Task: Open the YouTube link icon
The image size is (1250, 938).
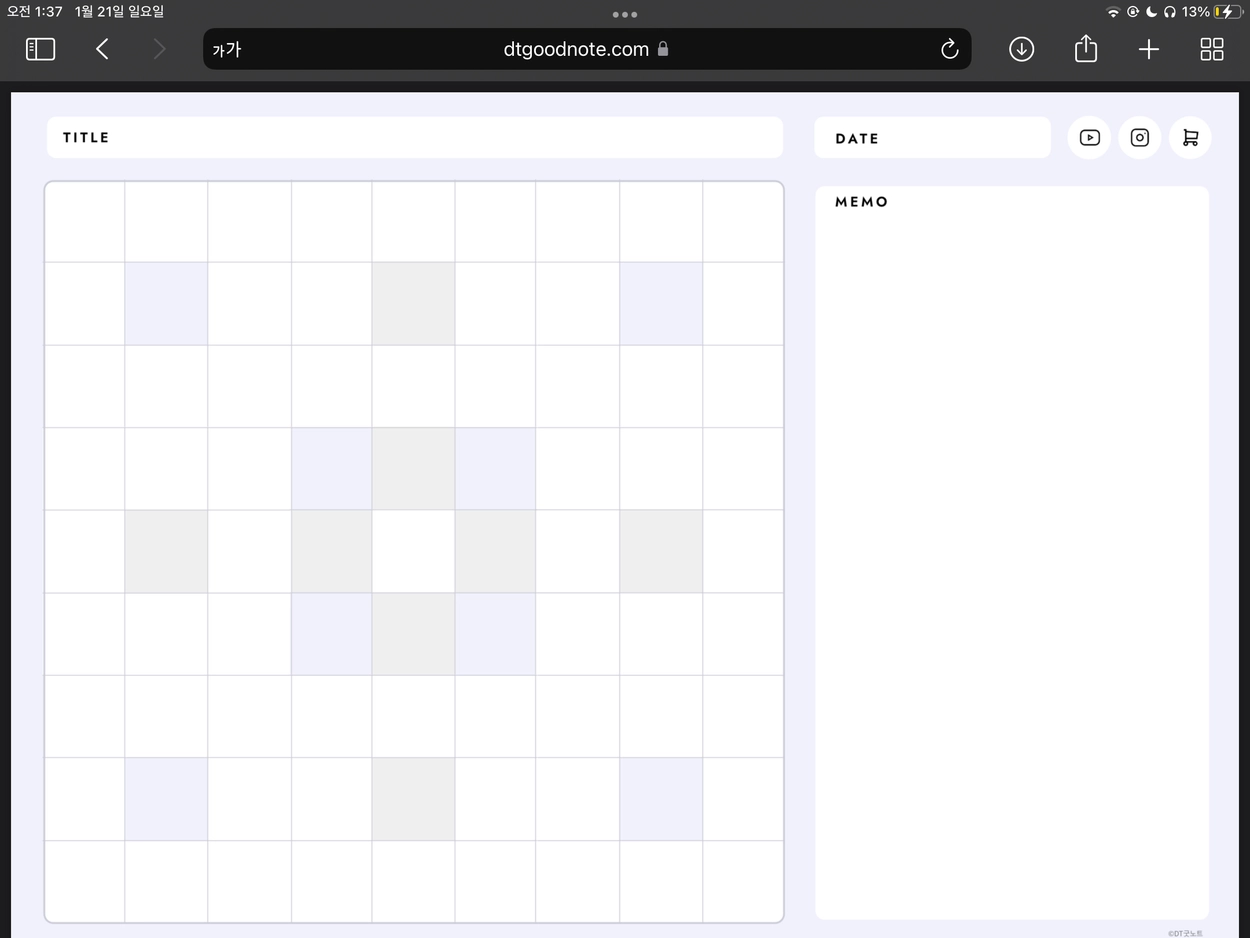Action: 1089,138
